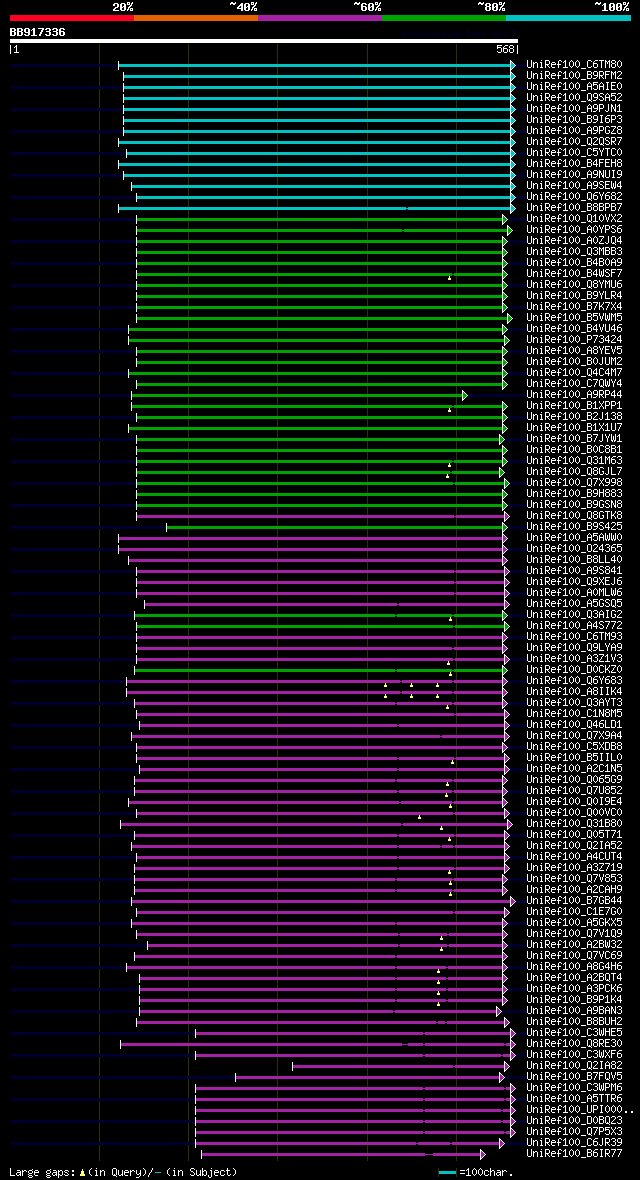The height and width of the screenshot is (1180, 640).
Task: Select the UniRef100_A5AIE0 label
Action: pos(574,87)
